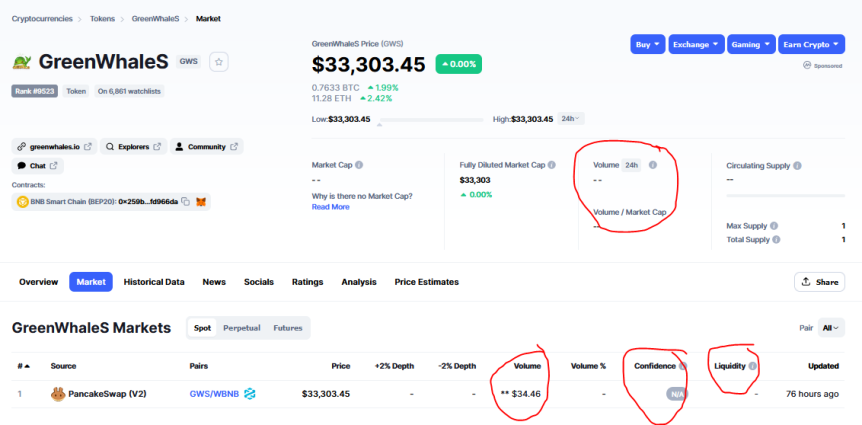Go to Cryptocurrencies in the breadcrumb

click(42, 19)
